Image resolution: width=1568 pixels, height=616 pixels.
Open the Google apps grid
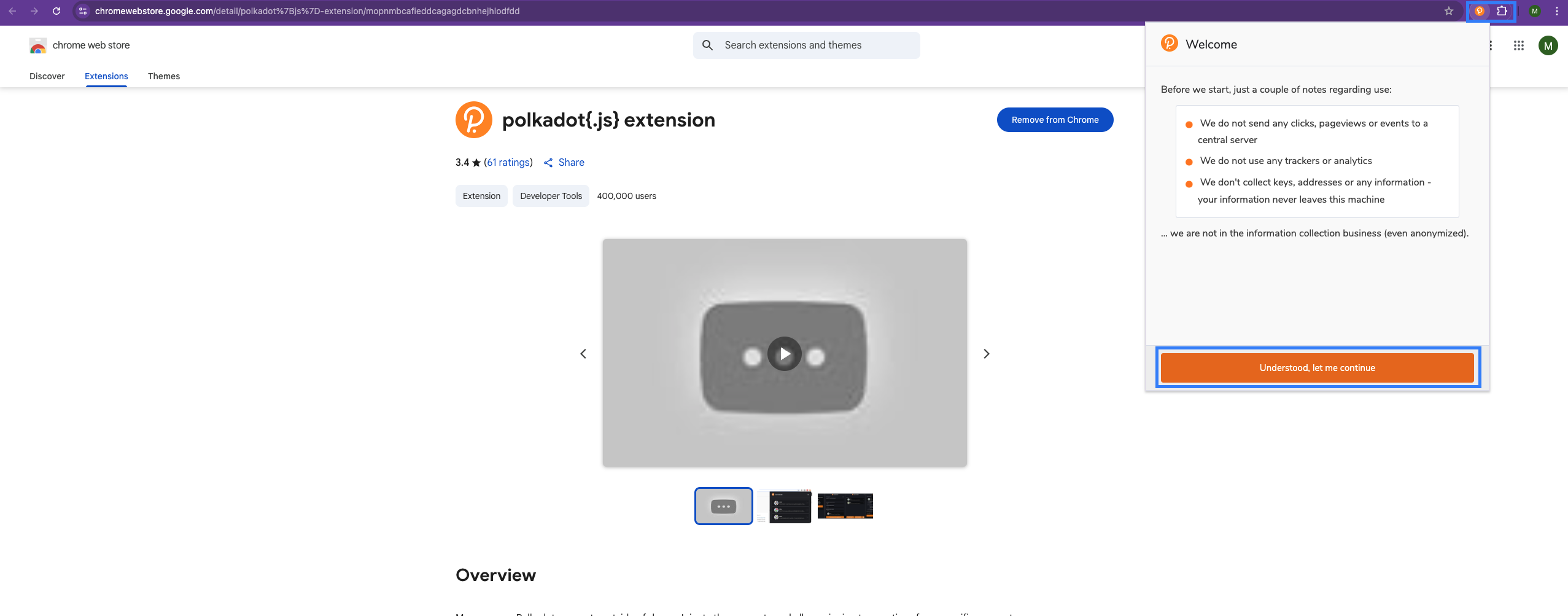point(1519,45)
